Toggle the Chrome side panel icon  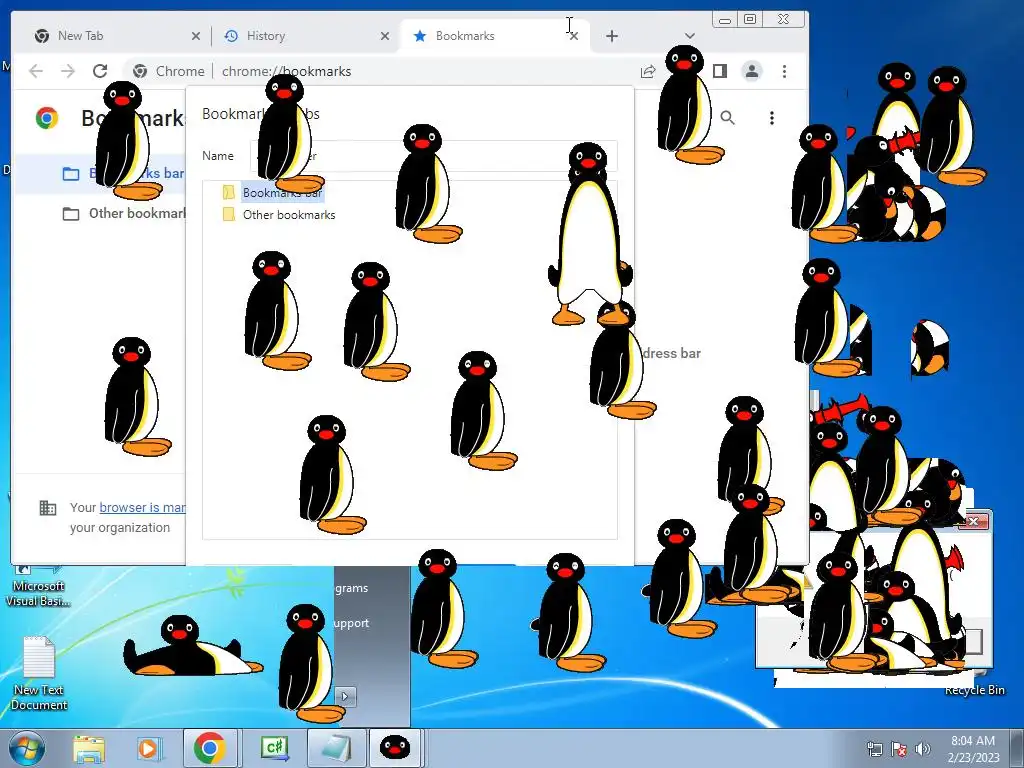click(x=720, y=71)
